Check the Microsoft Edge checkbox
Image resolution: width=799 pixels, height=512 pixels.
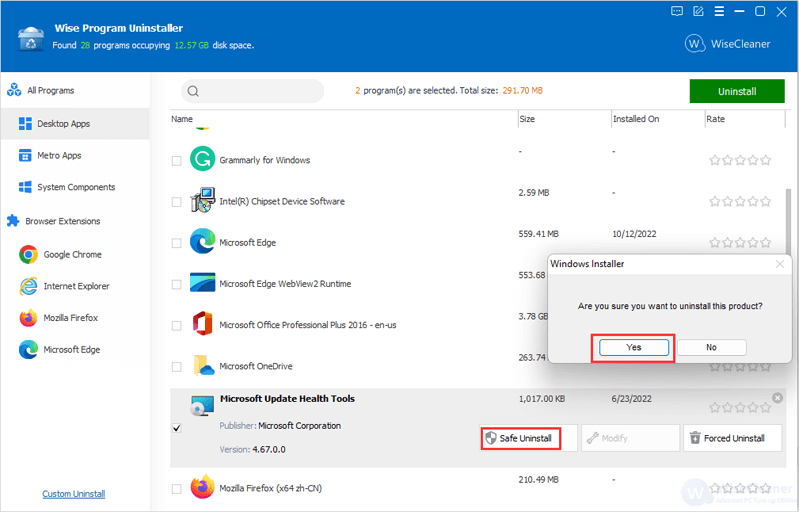(x=177, y=243)
